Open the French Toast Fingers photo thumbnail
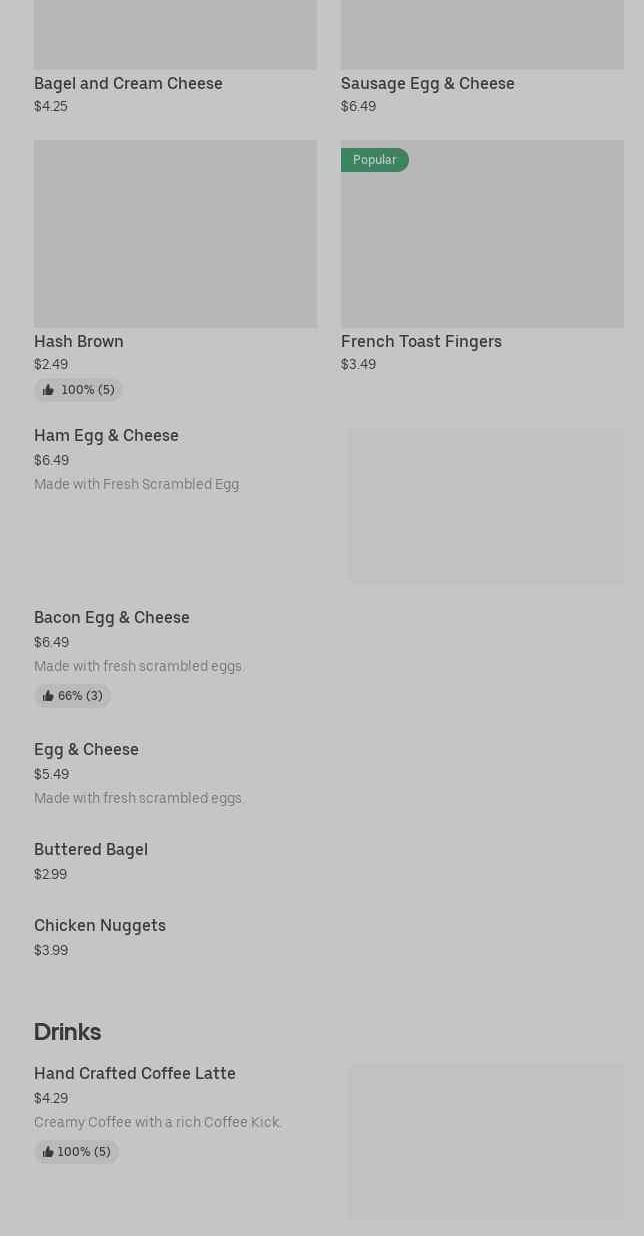 click(482, 240)
